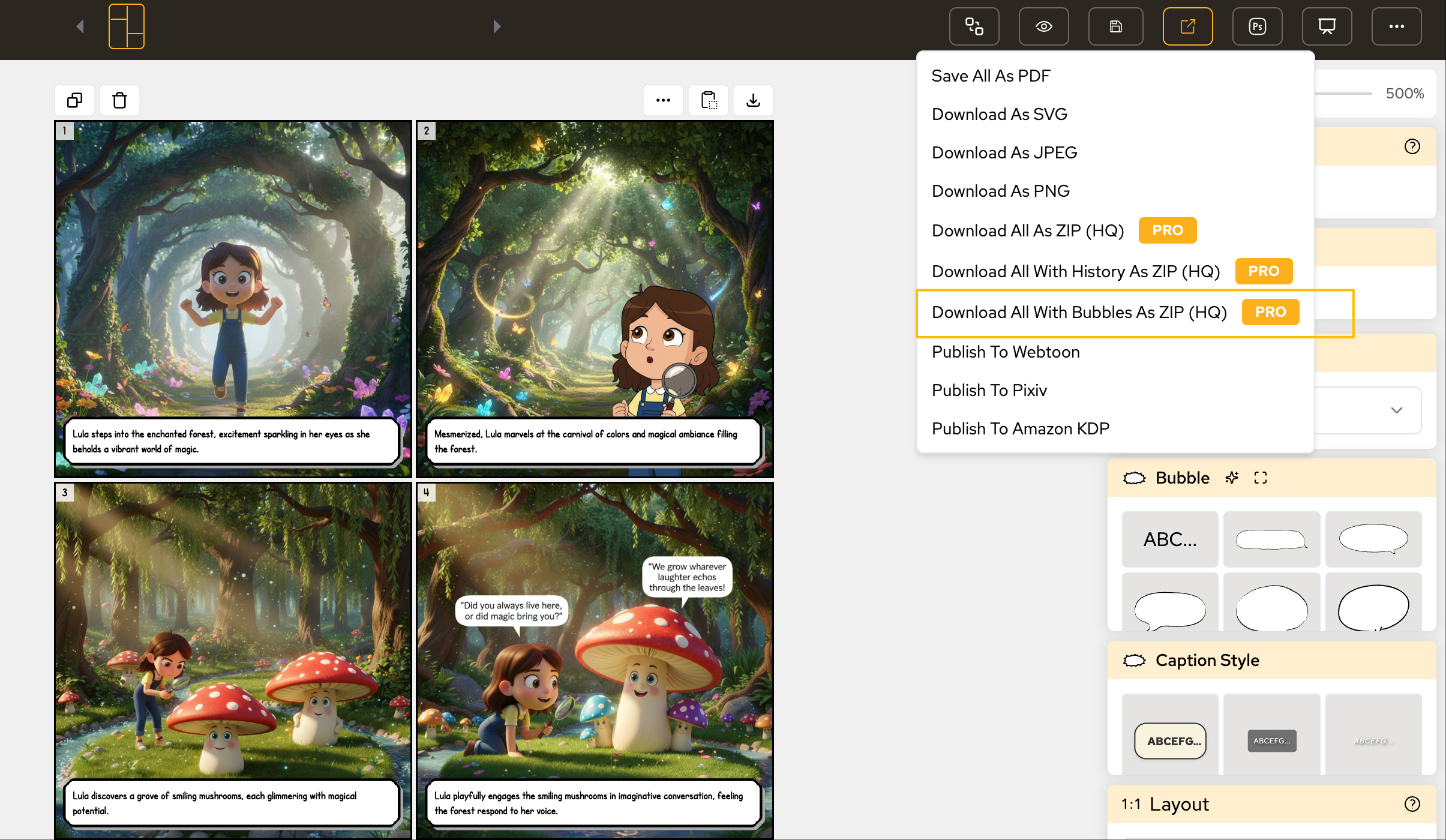Open the Photoshop export icon

tap(1257, 26)
